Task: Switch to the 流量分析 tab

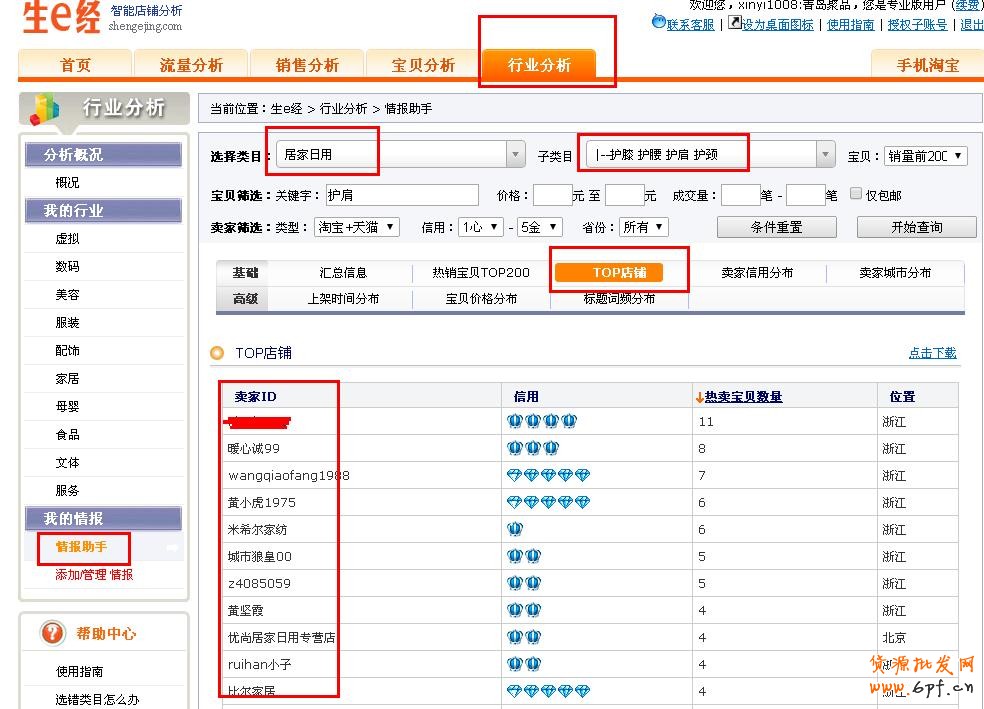Action: pyautogui.click(x=191, y=65)
